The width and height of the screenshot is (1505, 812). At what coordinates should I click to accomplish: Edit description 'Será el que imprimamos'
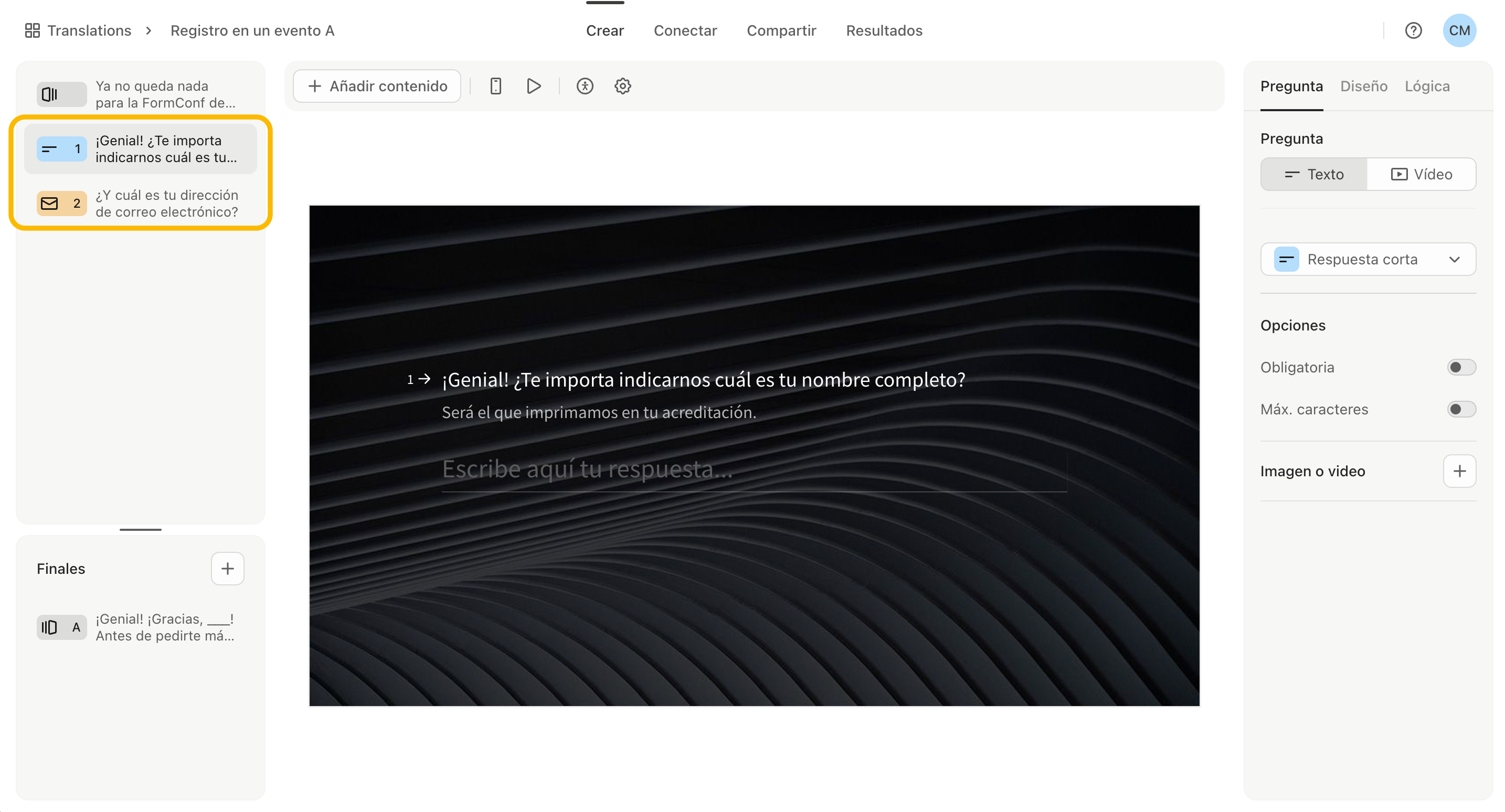coord(599,412)
